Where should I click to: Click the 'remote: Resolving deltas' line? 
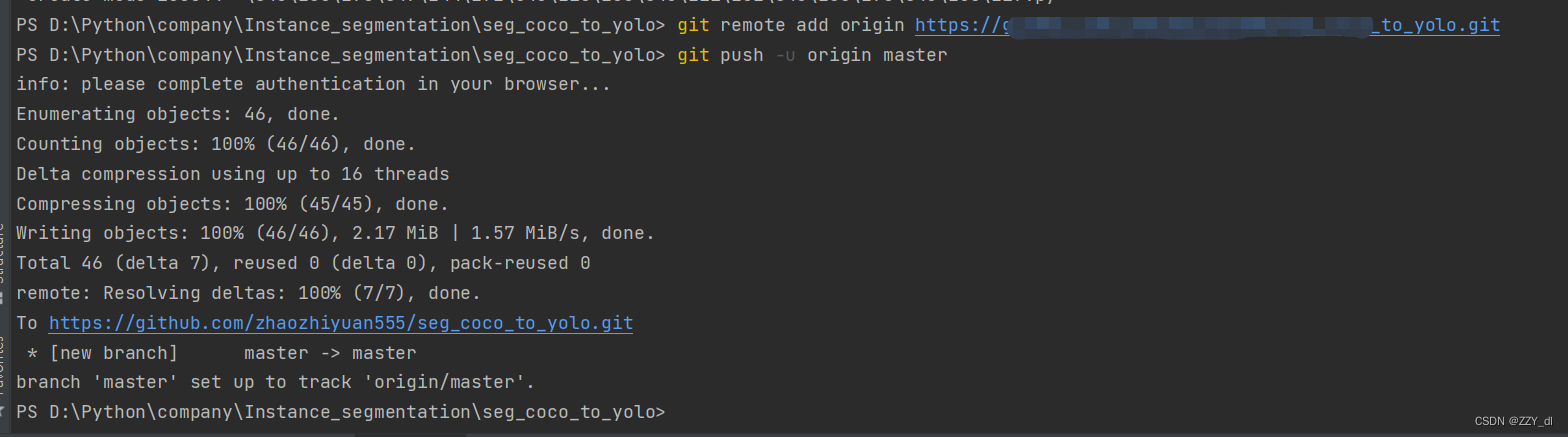(x=248, y=294)
